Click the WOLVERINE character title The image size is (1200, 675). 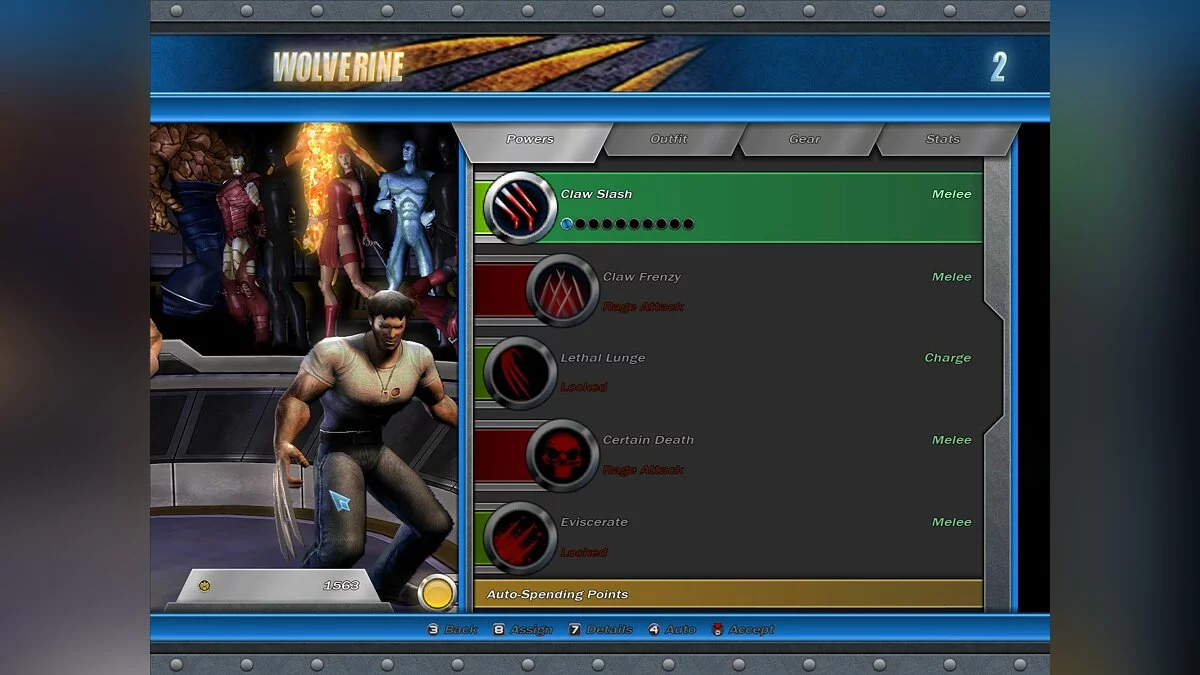point(339,67)
